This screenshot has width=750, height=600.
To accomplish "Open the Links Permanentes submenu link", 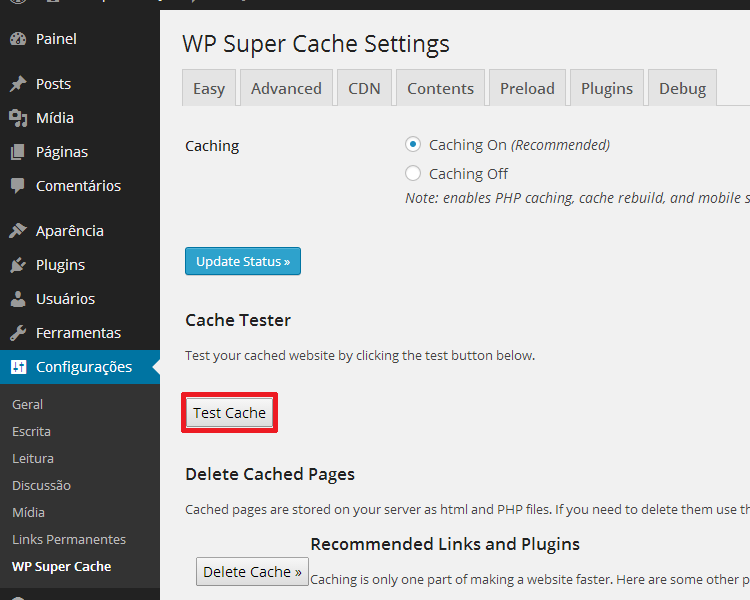I will [69, 539].
